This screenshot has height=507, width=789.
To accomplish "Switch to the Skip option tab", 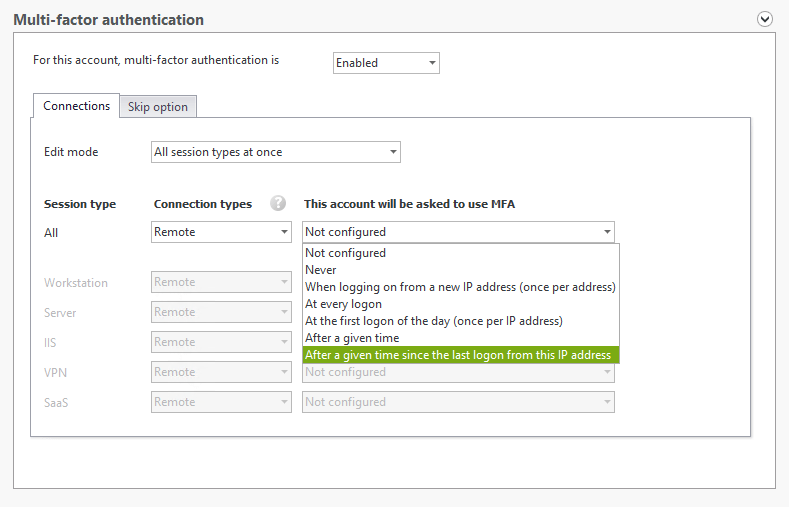I will (x=158, y=107).
